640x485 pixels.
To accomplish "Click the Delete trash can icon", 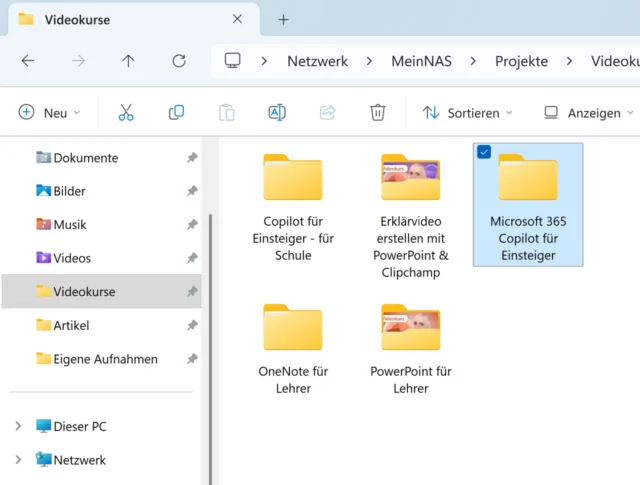I will click(378, 113).
